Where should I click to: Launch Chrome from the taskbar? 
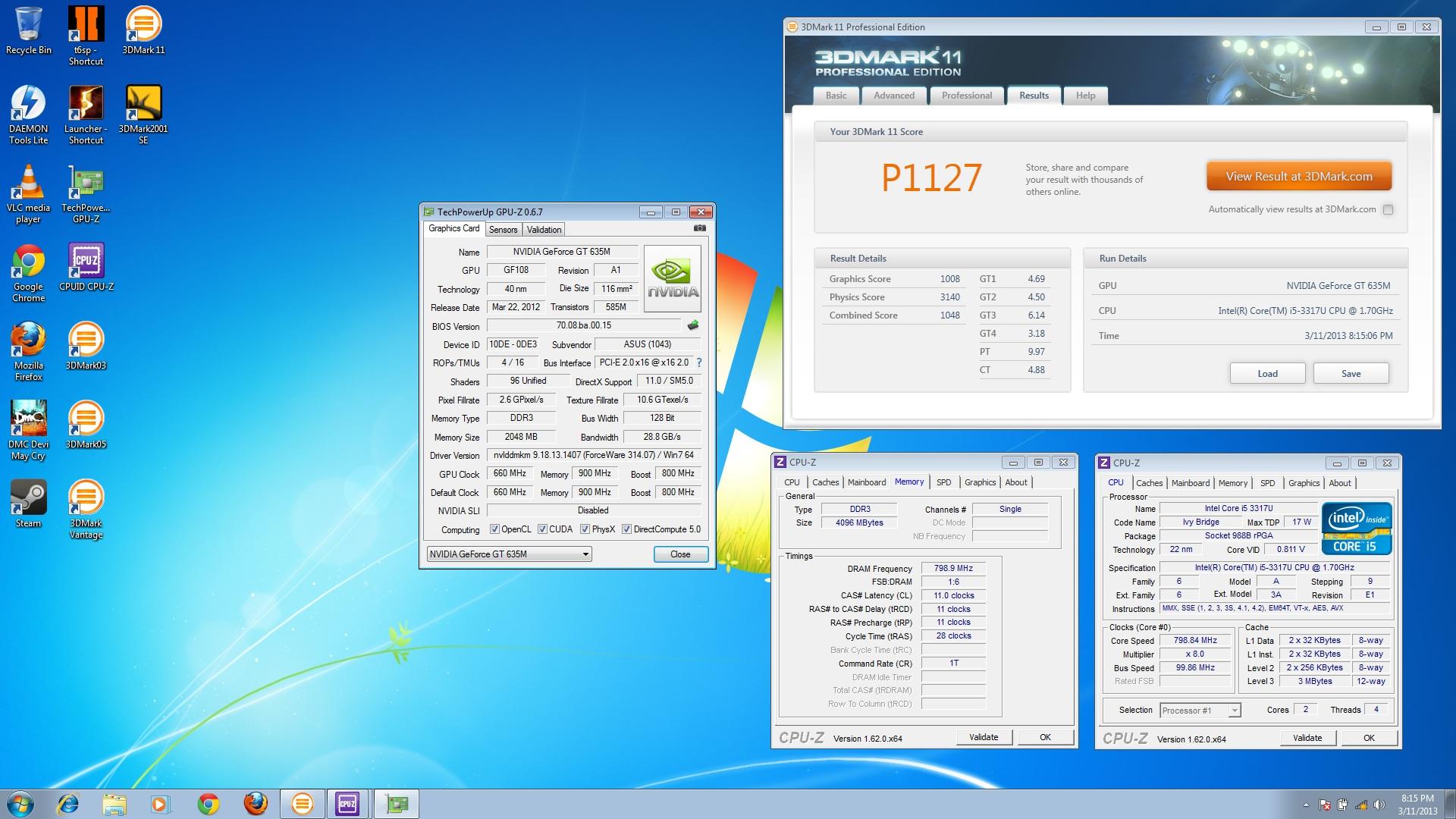click(209, 804)
